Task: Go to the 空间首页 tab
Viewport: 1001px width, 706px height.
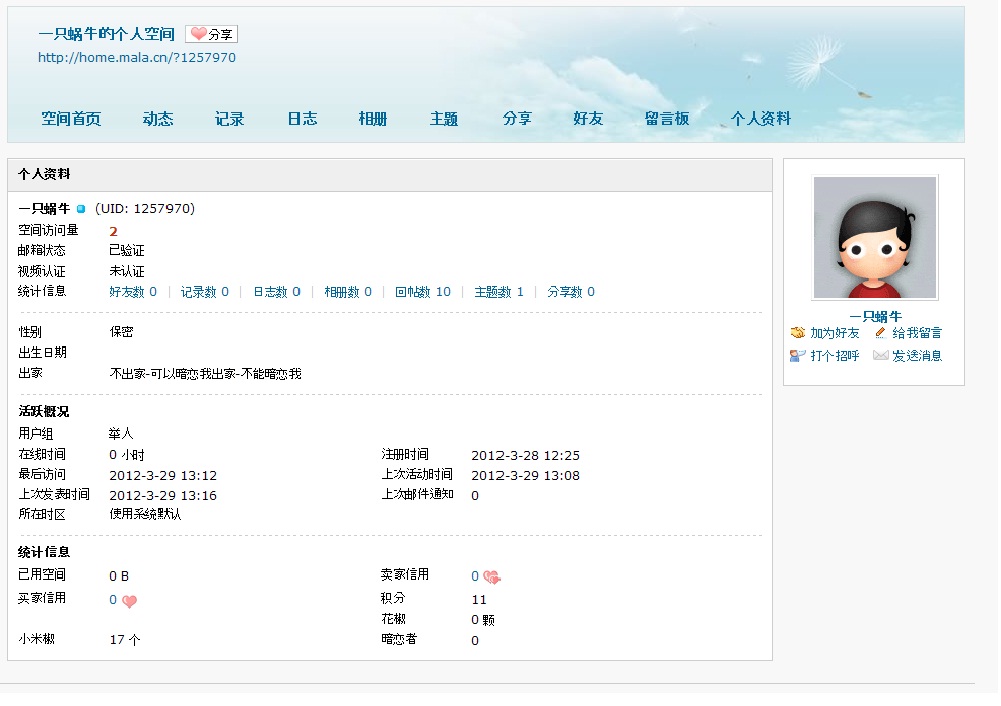Action: [x=71, y=119]
